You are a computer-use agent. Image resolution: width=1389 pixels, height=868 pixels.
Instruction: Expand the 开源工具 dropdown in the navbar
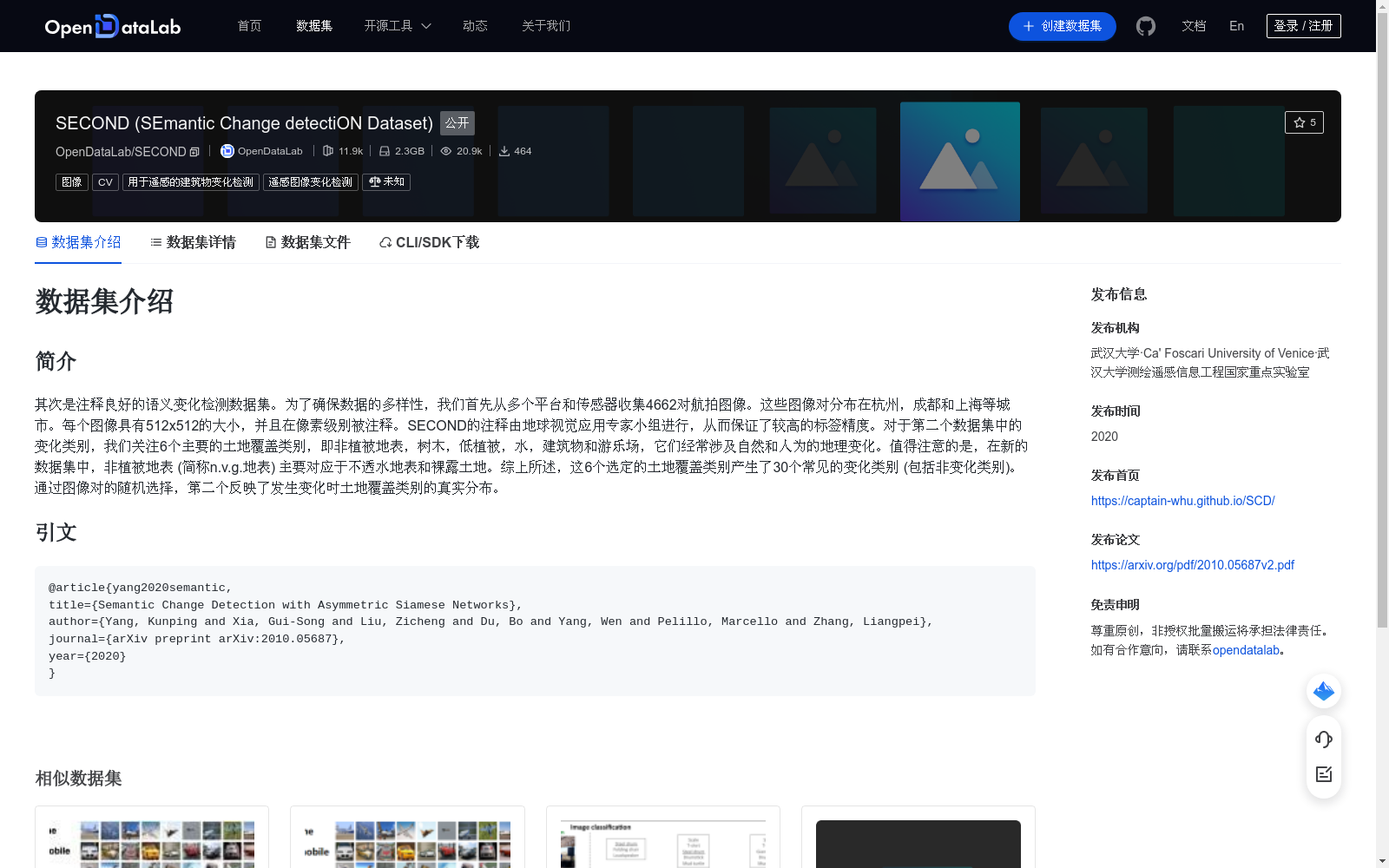(397, 26)
